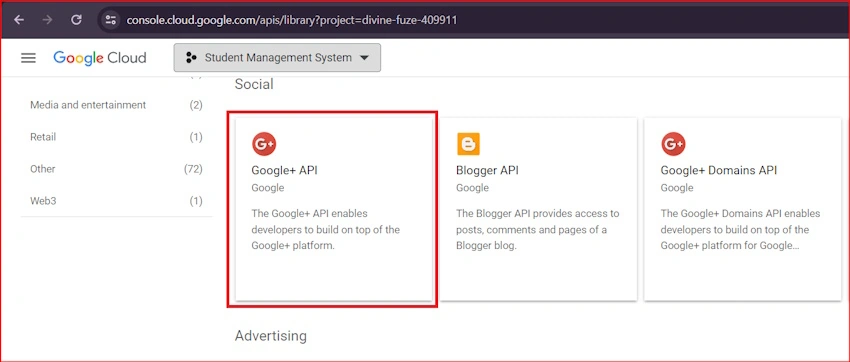Click the Google Cloud logo
This screenshot has height=362, width=850.
click(x=100, y=58)
